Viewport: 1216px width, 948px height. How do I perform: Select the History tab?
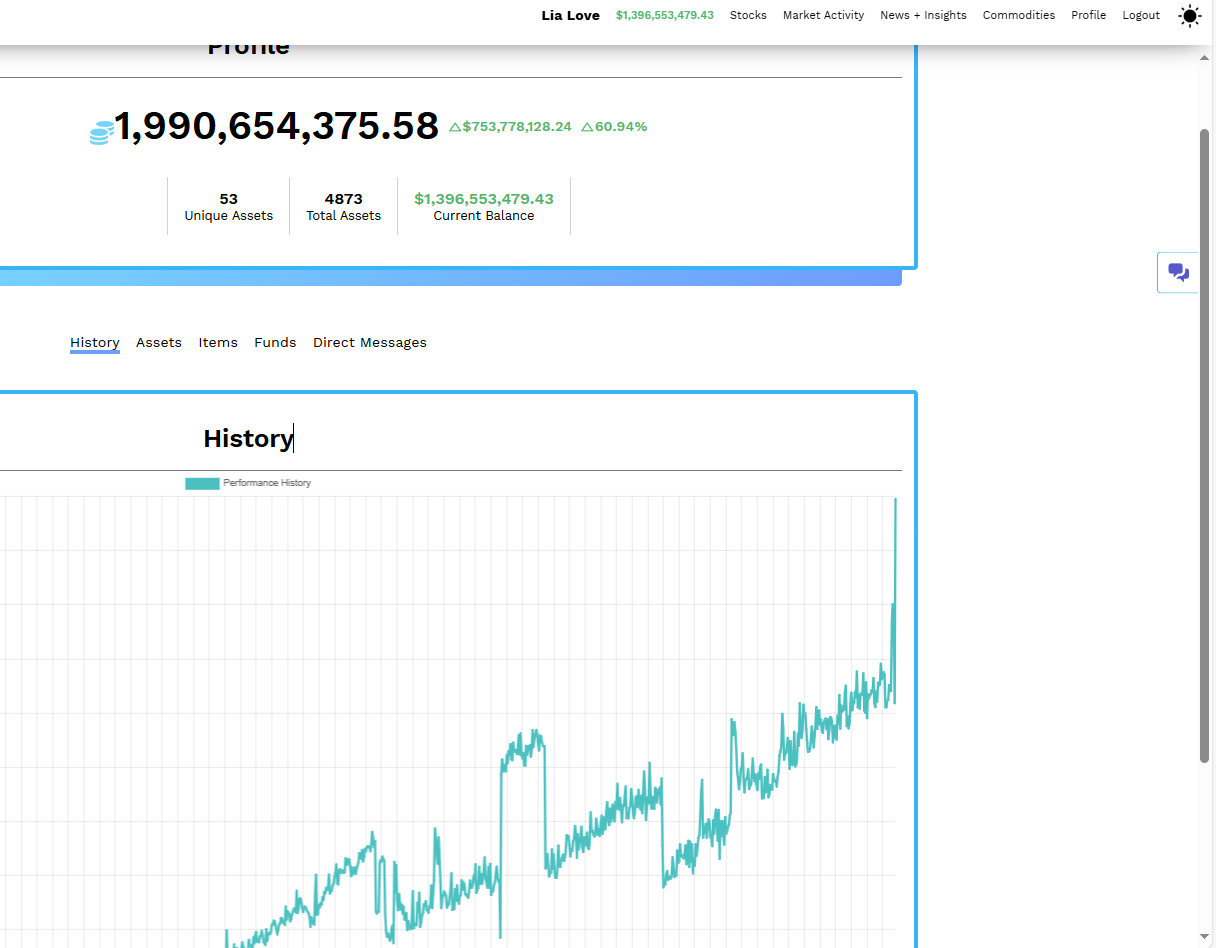95,342
